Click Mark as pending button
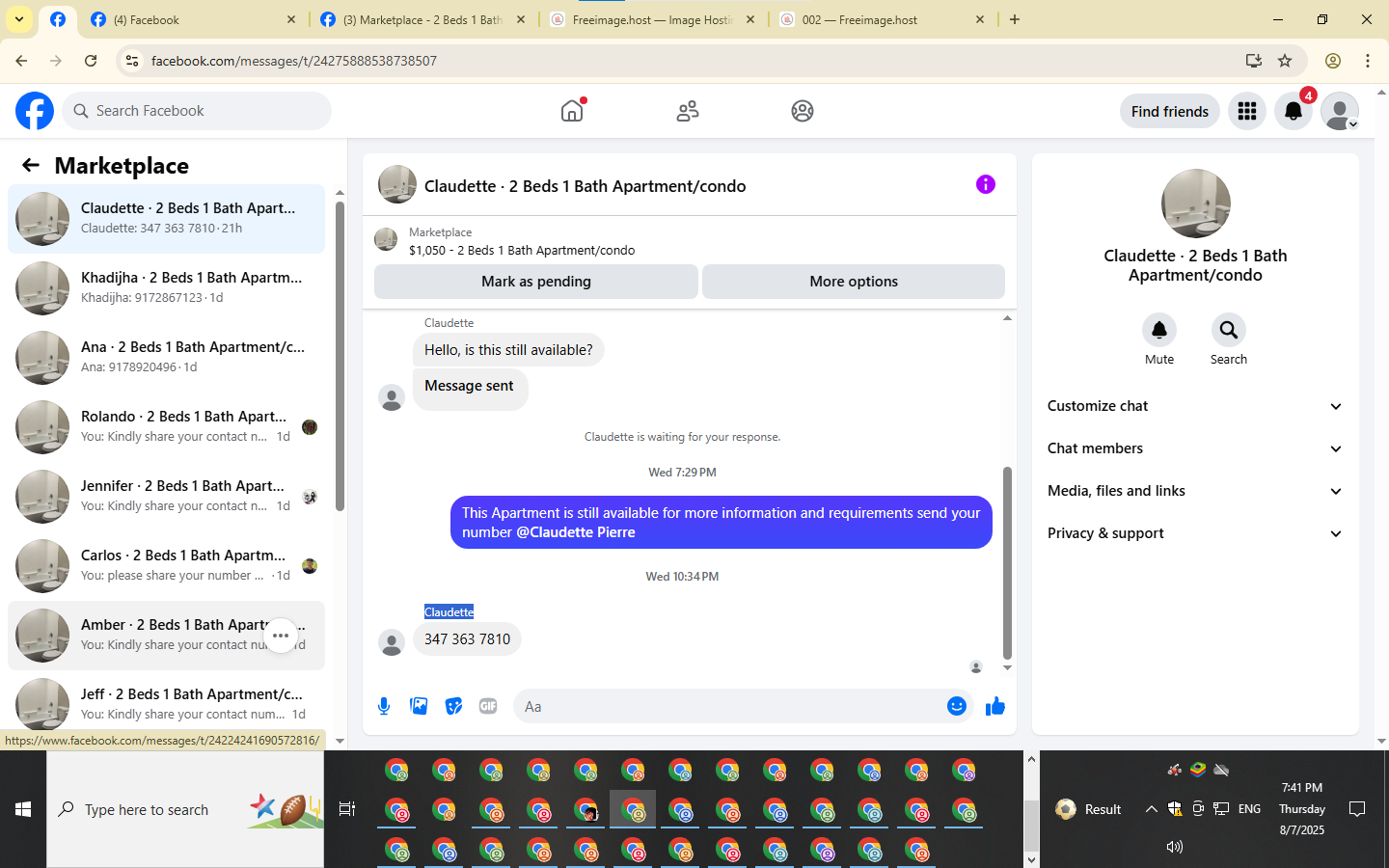Image resolution: width=1389 pixels, height=868 pixels. 536,282
